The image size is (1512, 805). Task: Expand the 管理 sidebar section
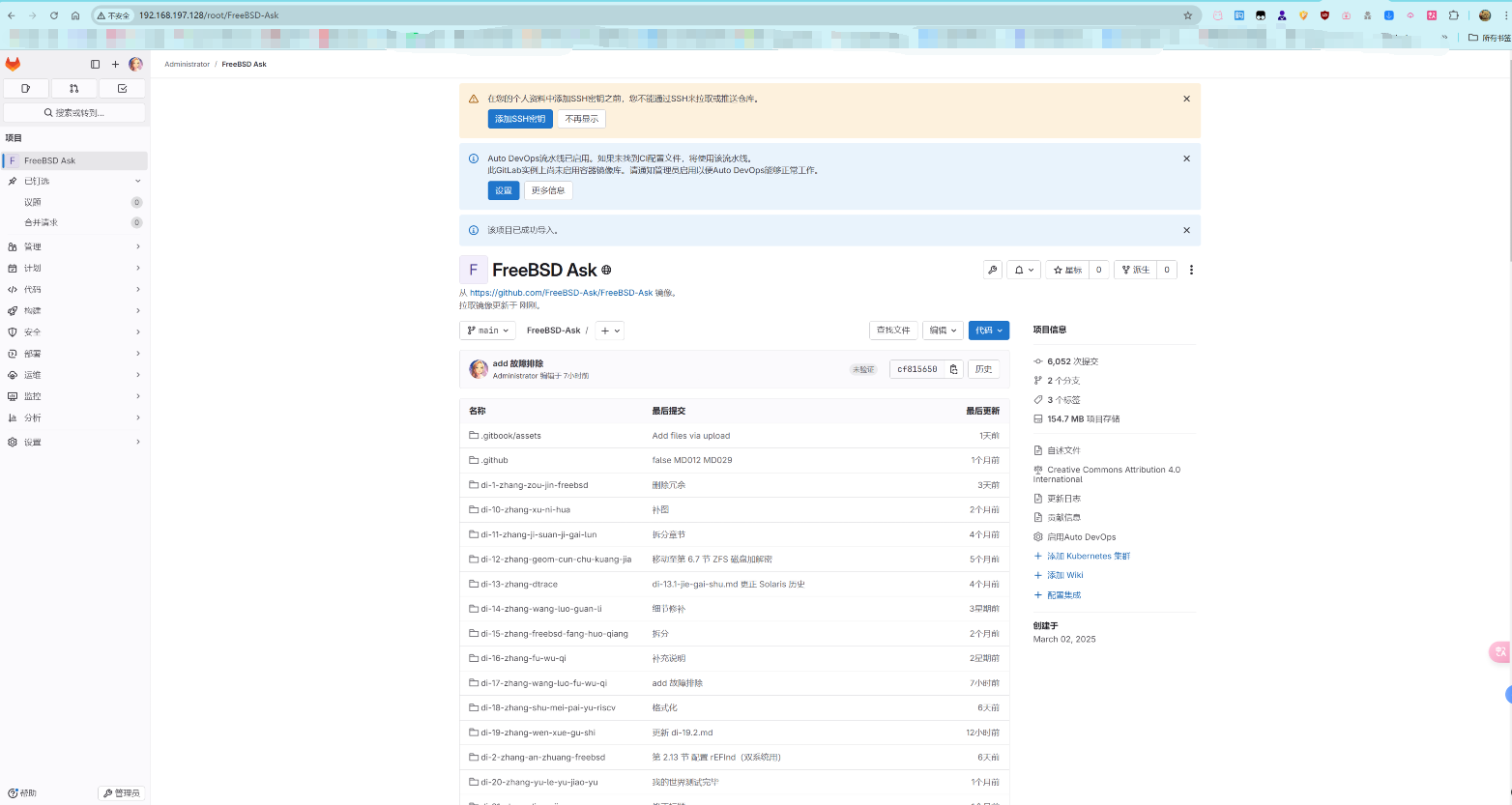pos(74,246)
